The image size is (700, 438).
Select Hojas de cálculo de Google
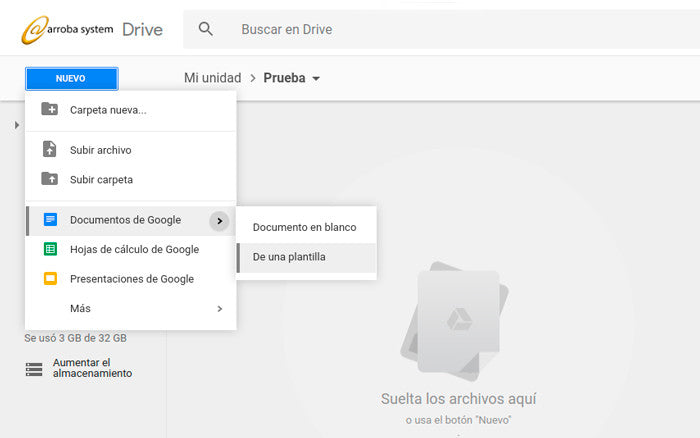131,250
